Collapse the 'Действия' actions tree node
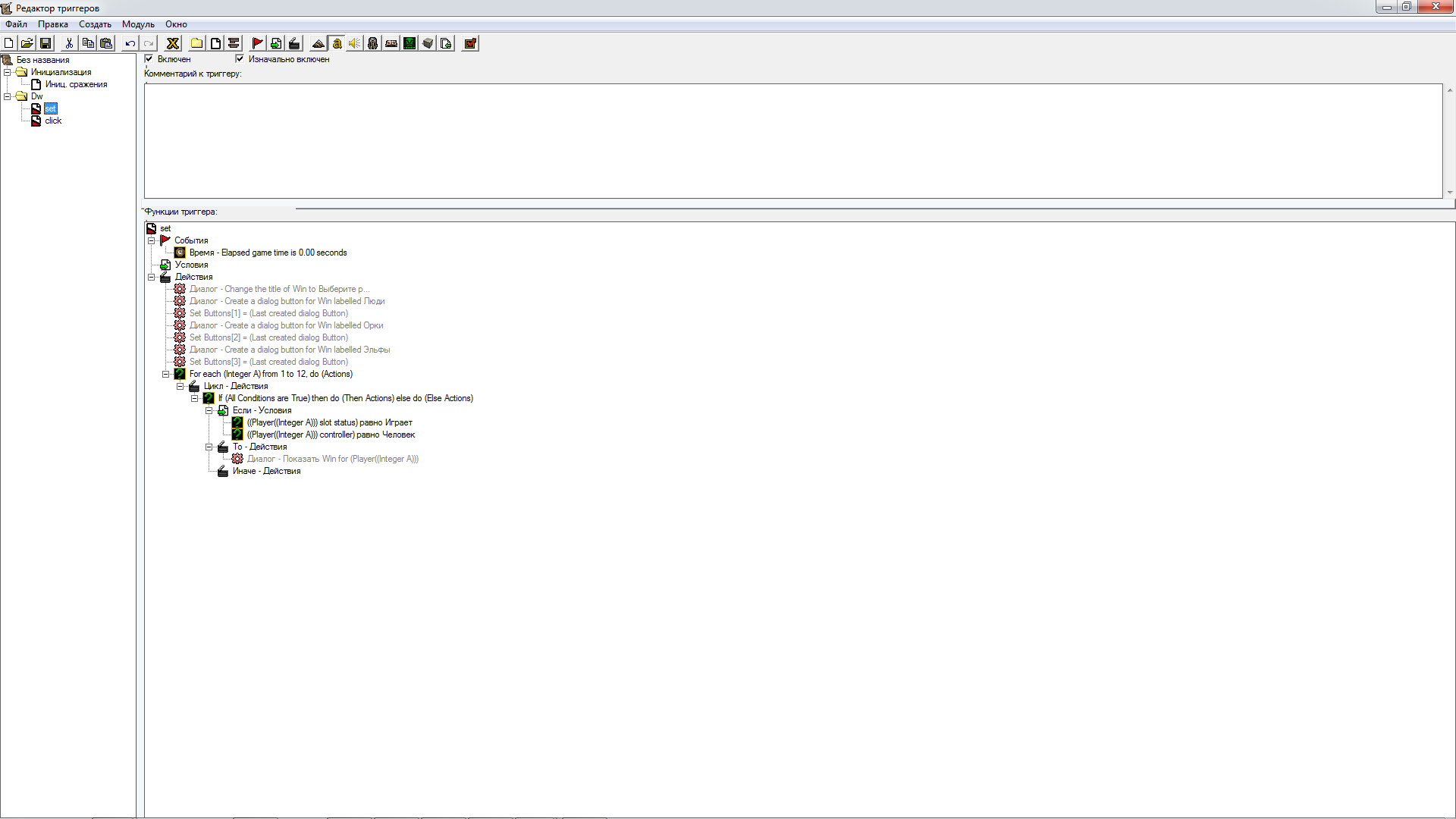 (x=152, y=277)
